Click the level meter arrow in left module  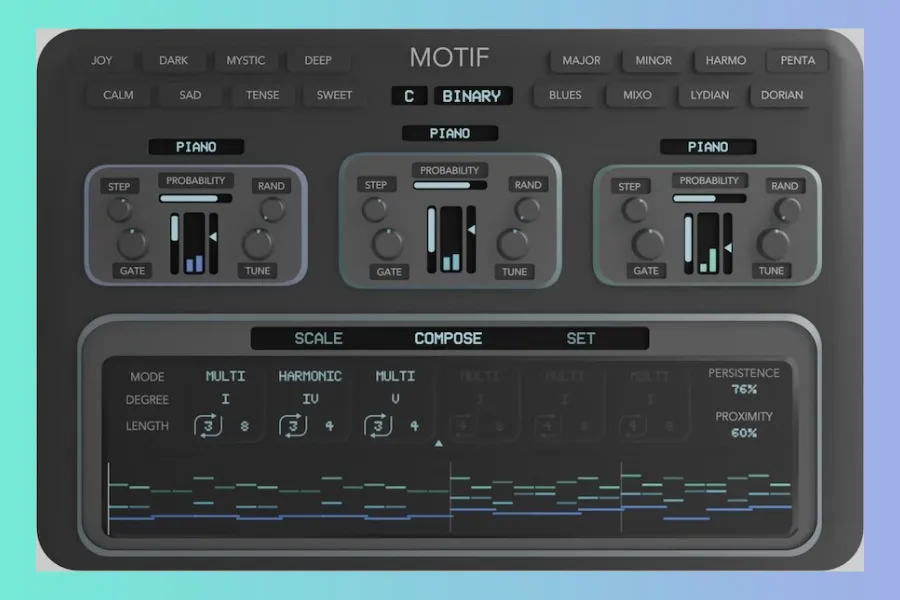(212, 236)
